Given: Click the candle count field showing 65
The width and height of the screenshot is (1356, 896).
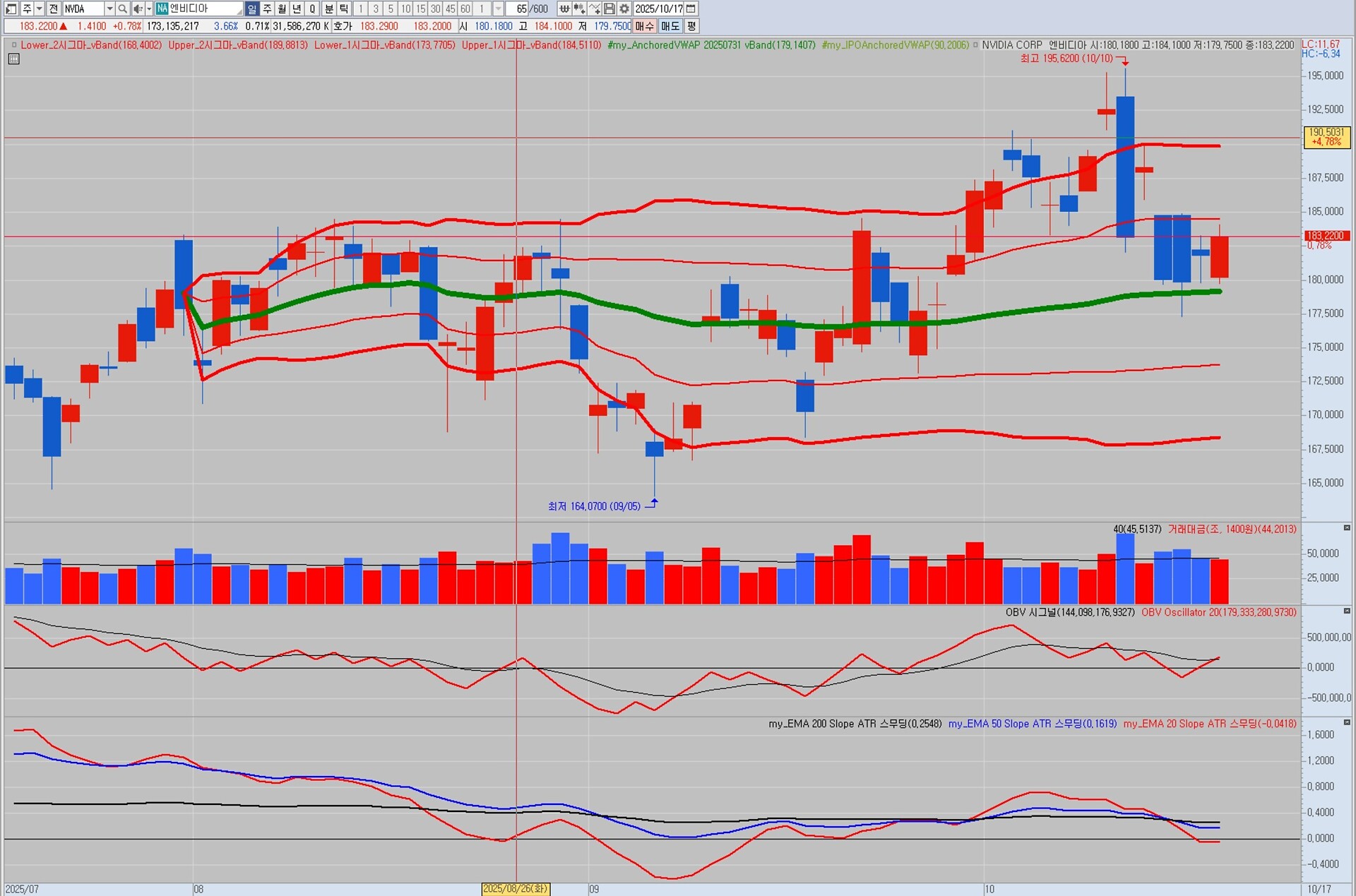Looking at the screenshot, I should 521,8.
